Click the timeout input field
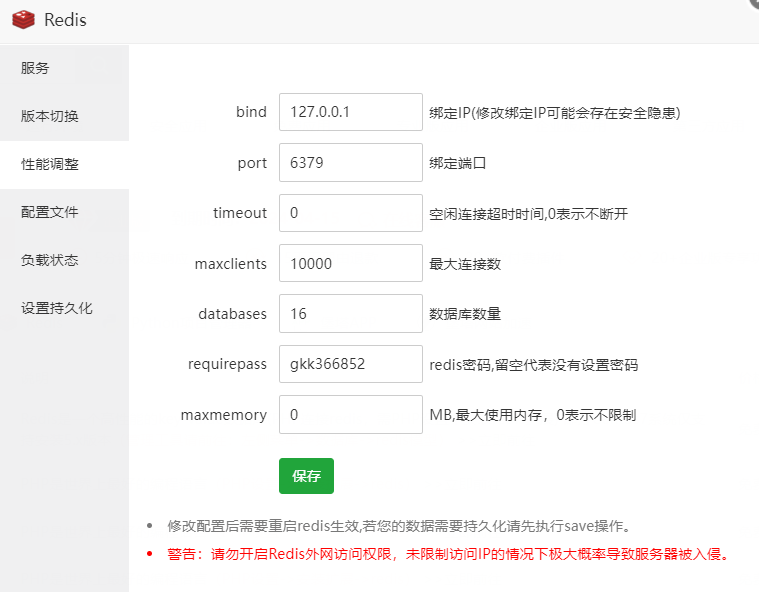 (x=350, y=213)
